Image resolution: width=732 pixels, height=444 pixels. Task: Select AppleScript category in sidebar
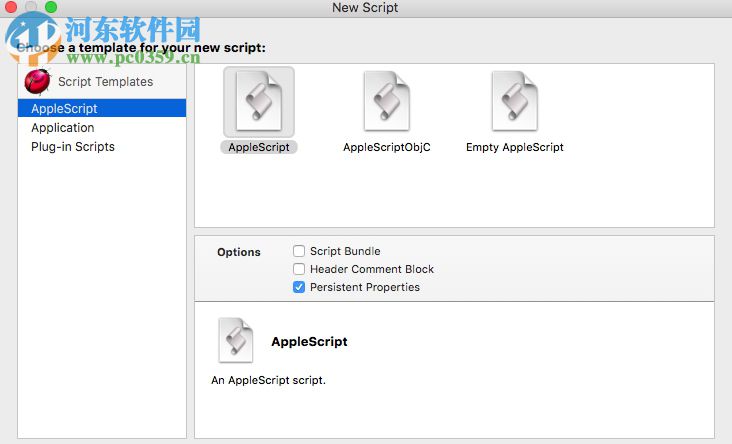click(102, 108)
